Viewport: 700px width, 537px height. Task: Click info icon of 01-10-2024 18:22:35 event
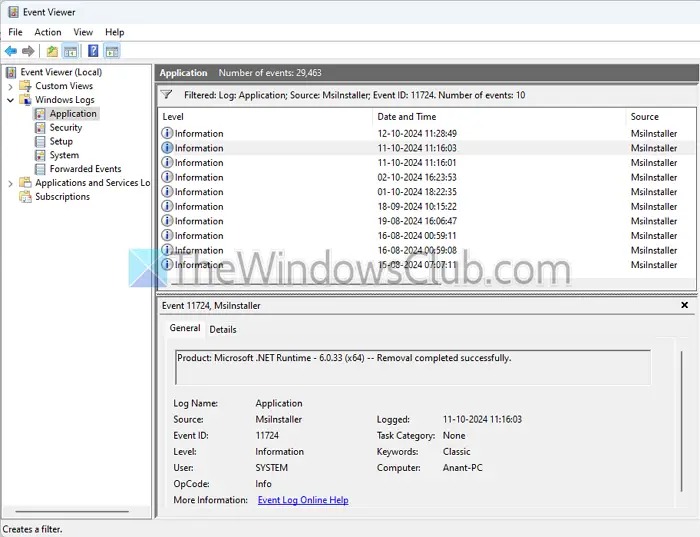pyautogui.click(x=167, y=191)
